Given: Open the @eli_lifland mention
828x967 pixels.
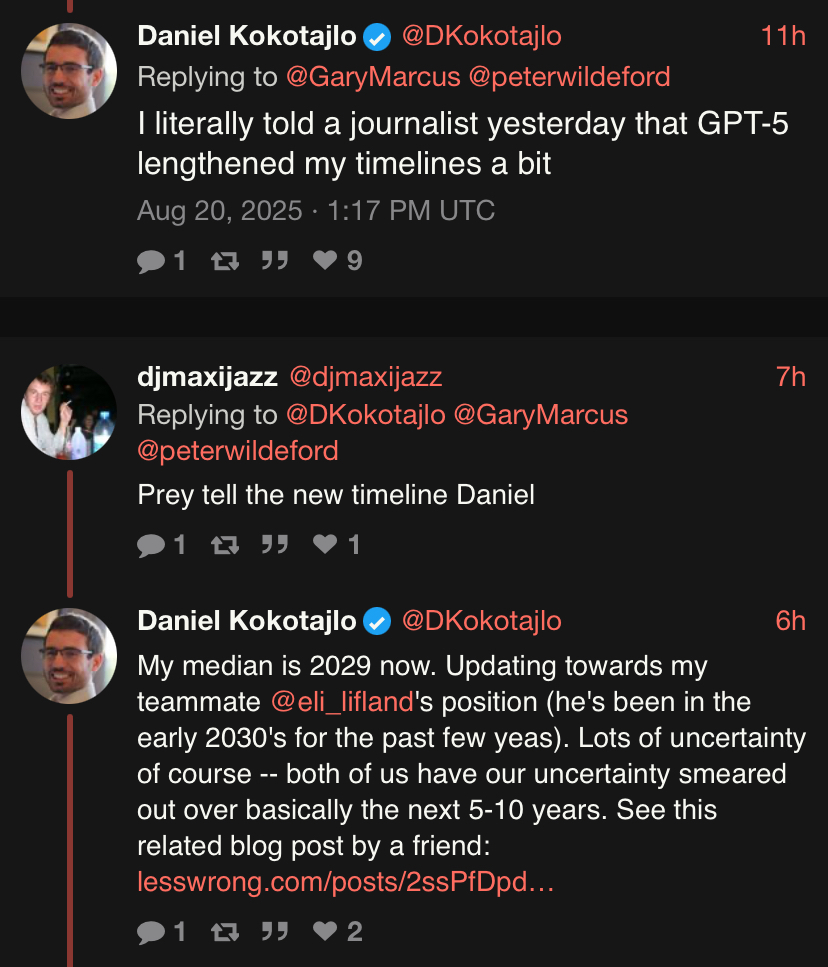Looking at the screenshot, I should pos(341,702).
